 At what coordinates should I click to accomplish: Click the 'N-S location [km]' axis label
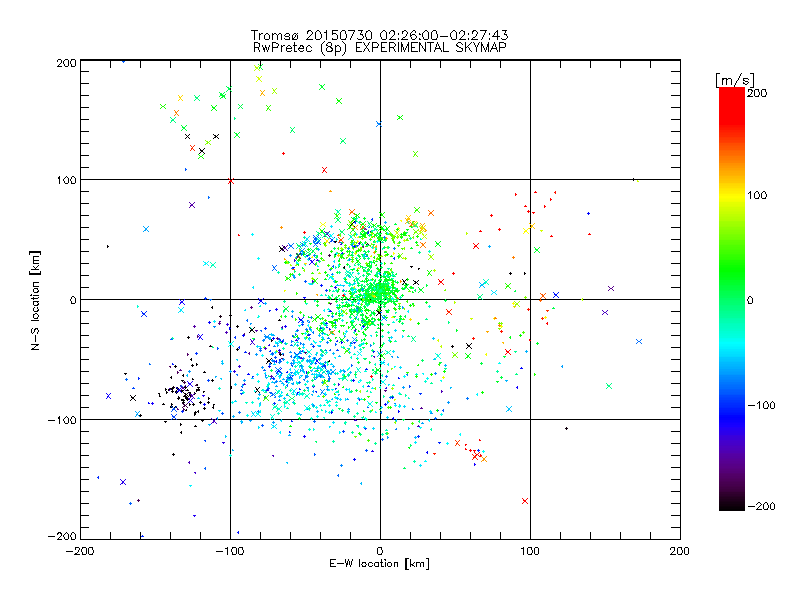(35, 300)
